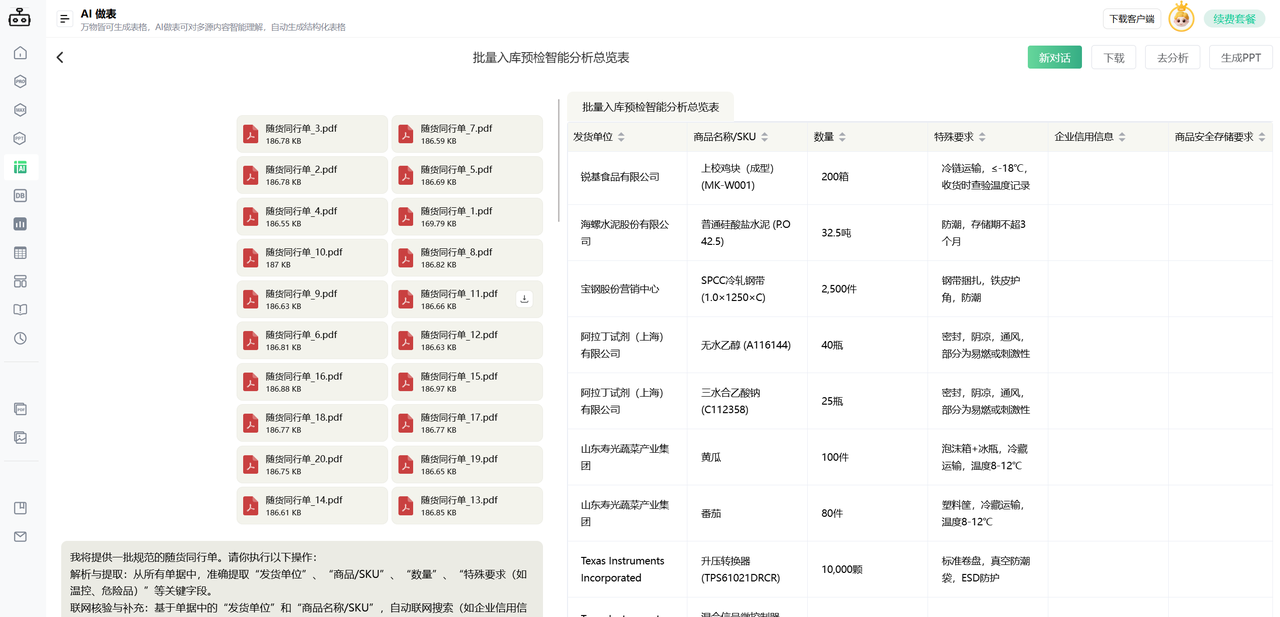Click the 新对话 green button

[x=1054, y=57]
